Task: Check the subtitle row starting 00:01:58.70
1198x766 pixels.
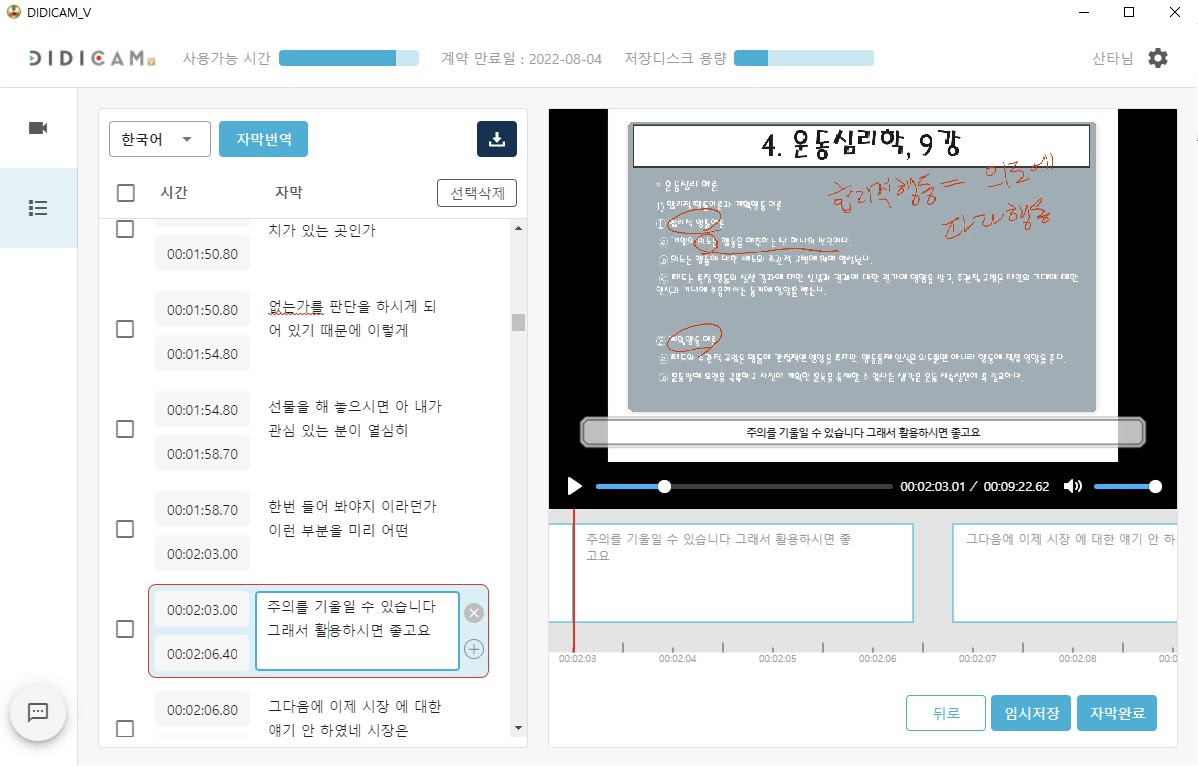Action: (125, 529)
